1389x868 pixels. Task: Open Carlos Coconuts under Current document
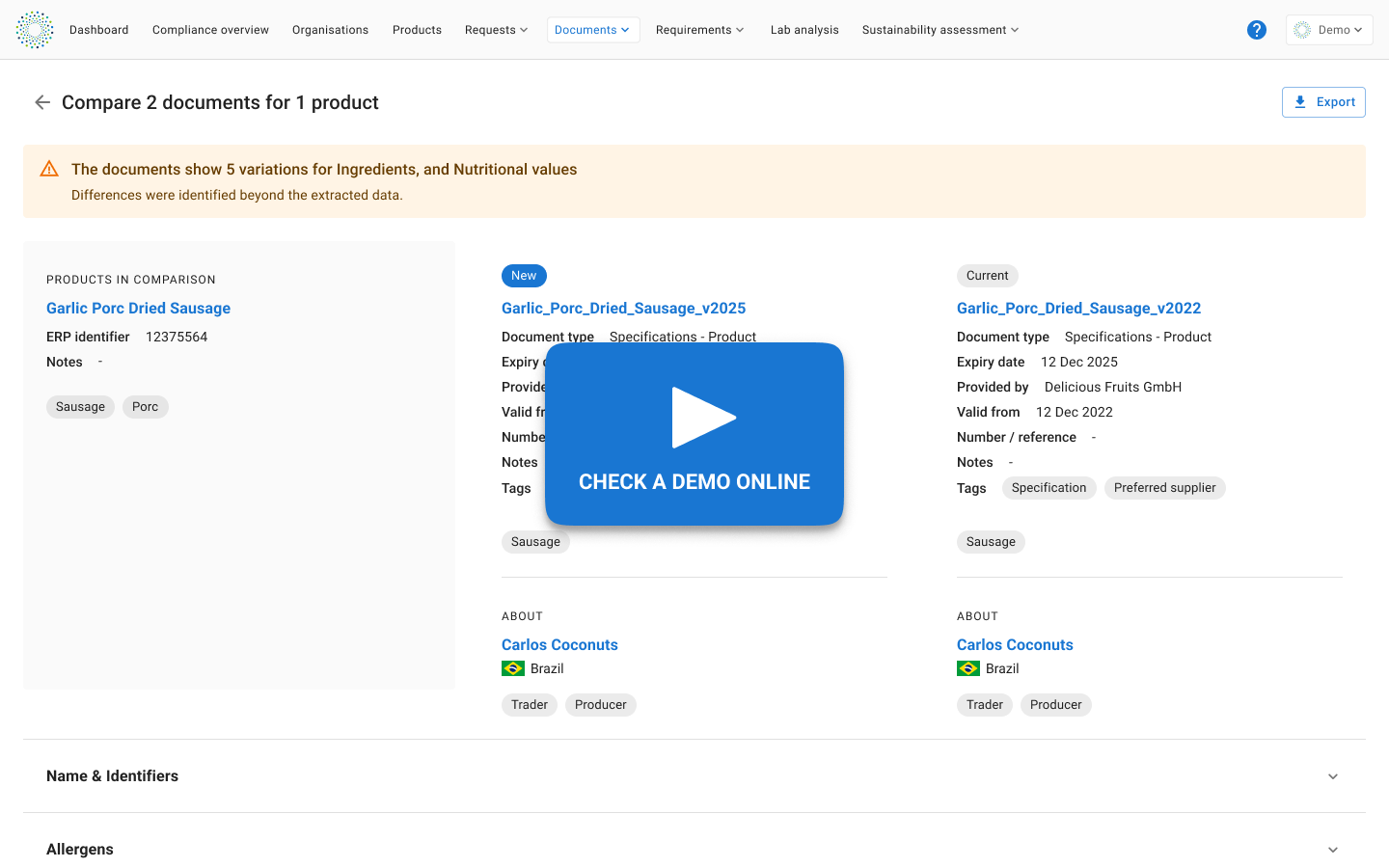pos(1015,645)
